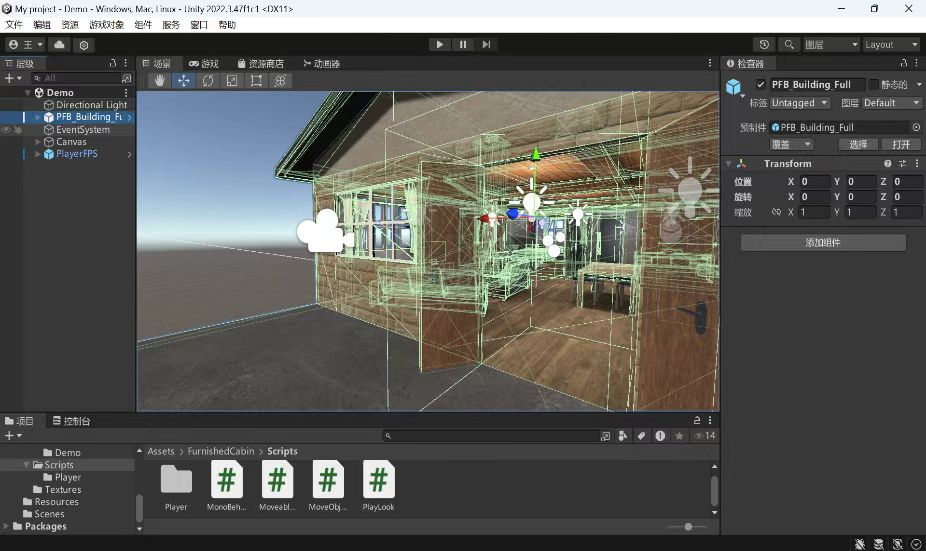Image resolution: width=926 pixels, height=551 pixels.
Task: Click the global search magnifier icon
Action: point(789,45)
